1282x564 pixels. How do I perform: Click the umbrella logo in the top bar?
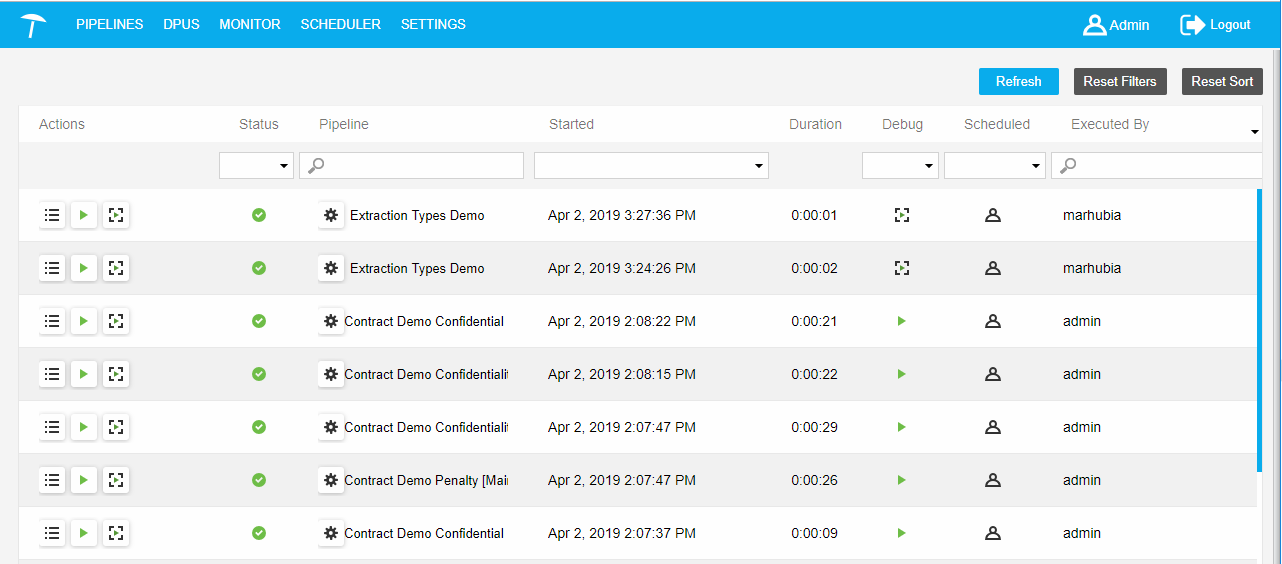click(33, 25)
